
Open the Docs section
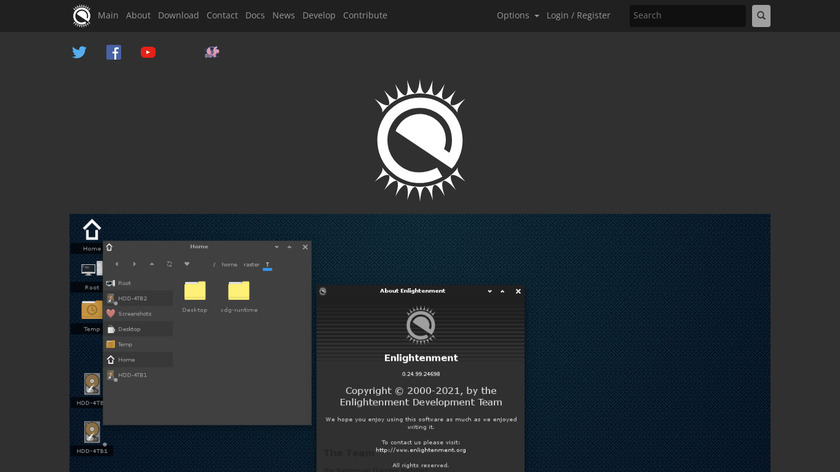click(x=255, y=16)
